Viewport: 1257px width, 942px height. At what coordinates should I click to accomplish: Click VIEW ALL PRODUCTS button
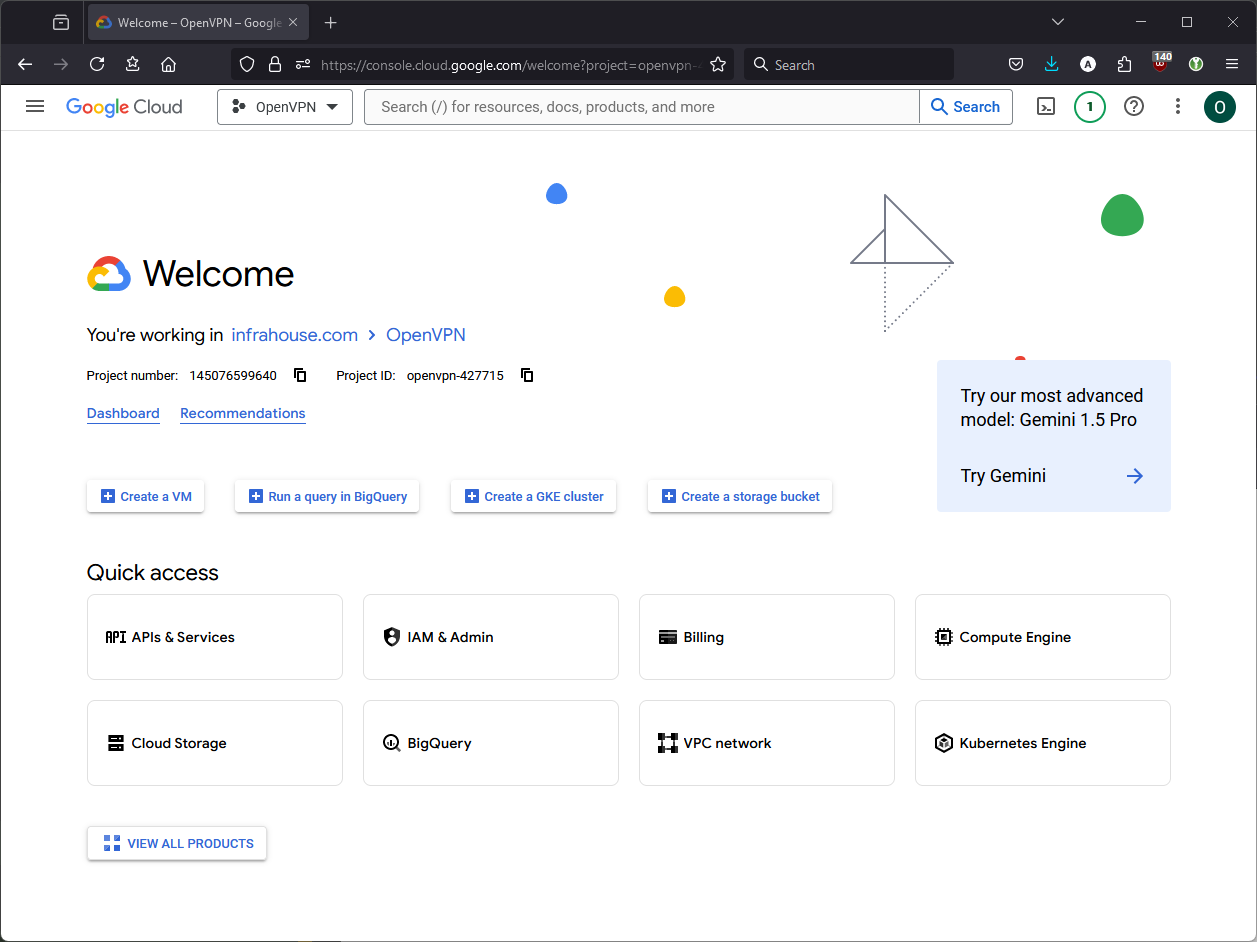[x=177, y=843]
